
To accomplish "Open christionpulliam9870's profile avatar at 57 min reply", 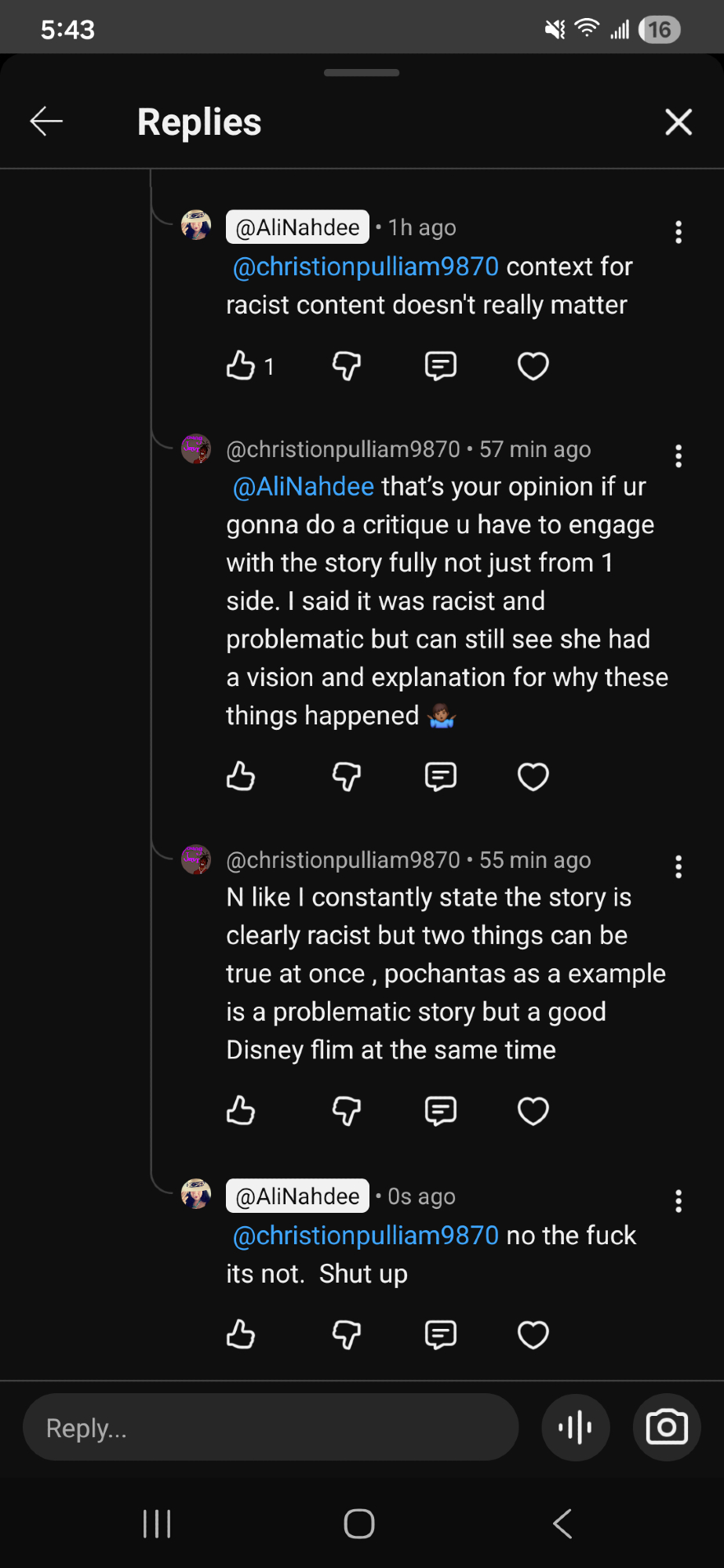I will [196, 449].
